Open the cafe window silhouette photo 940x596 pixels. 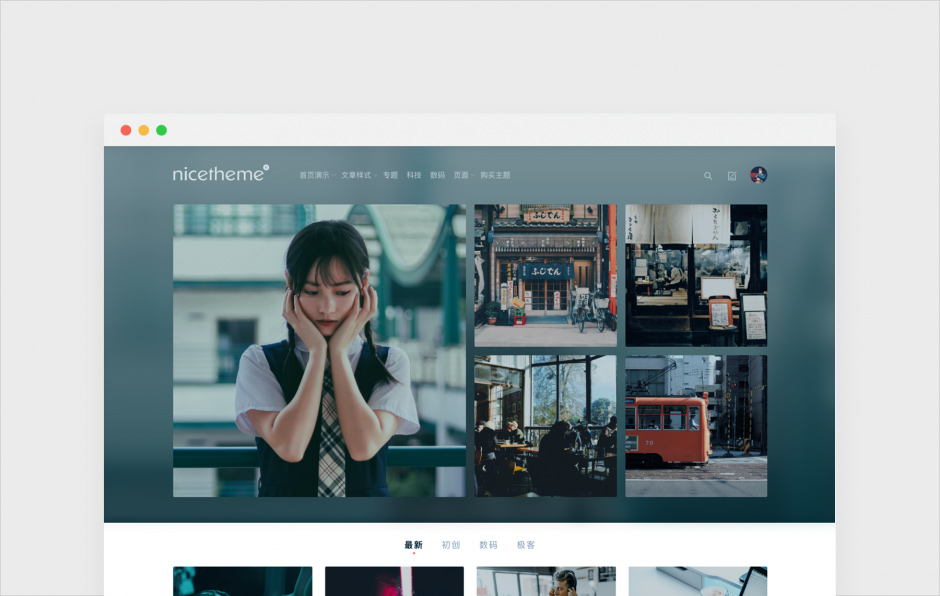545,426
